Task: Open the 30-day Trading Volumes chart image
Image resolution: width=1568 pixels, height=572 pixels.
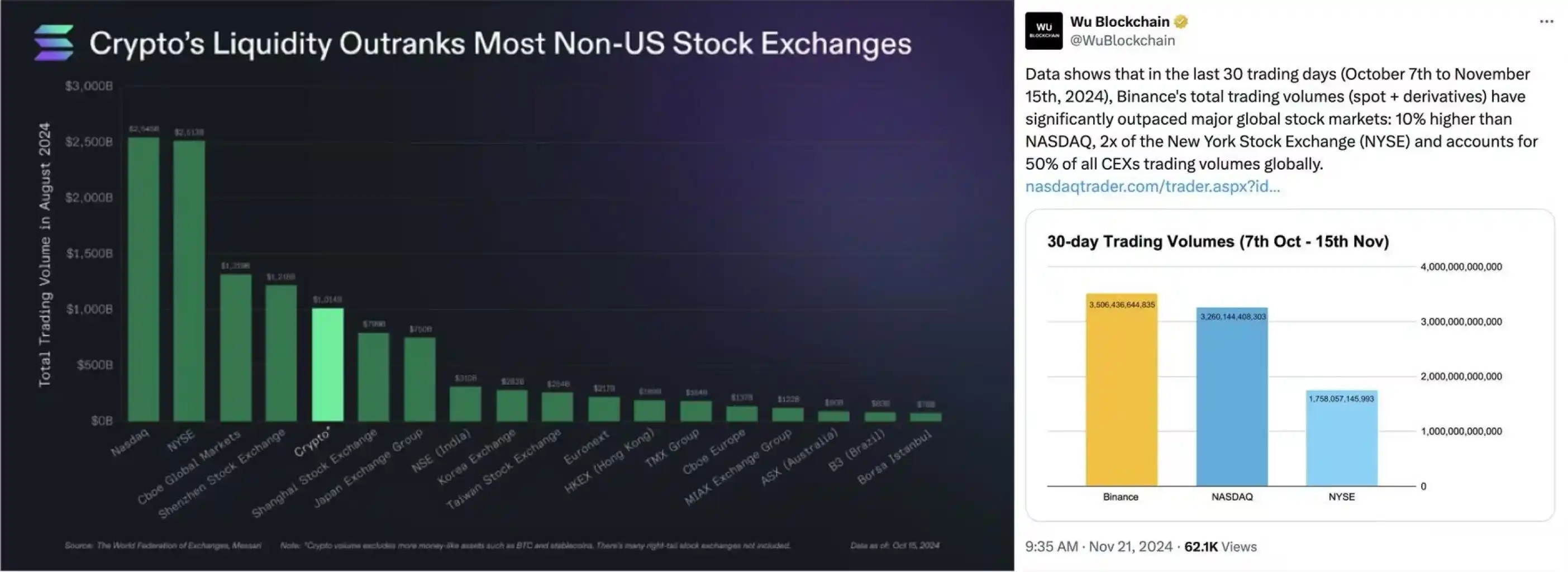Action: [x=1289, y=365]
